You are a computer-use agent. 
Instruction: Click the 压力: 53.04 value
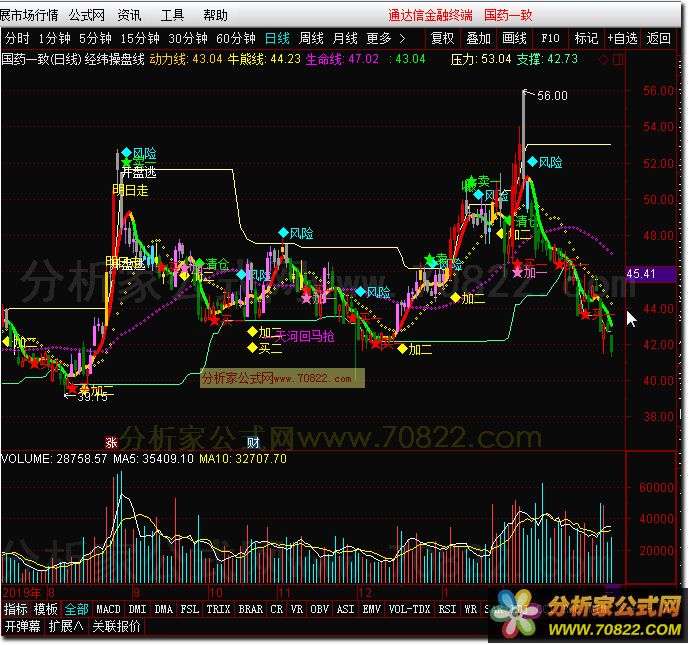(481, 59)
